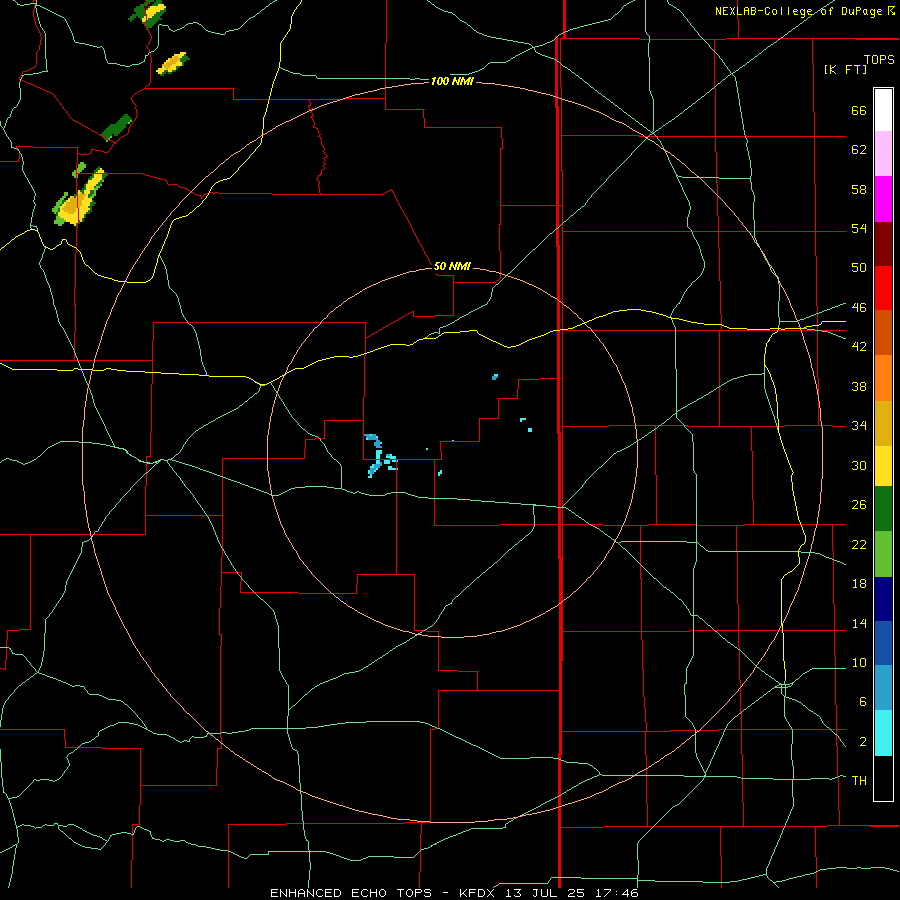Click the '58' legend value
900x900 pixels.
click(859, 189)
